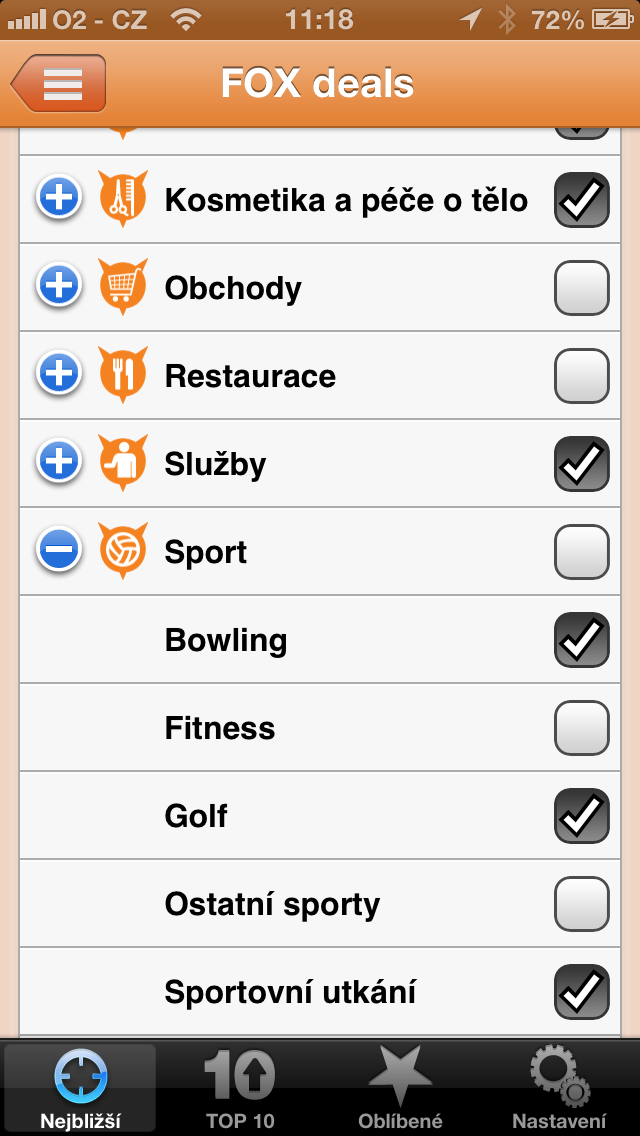Image resolution: width=640 pixels, height=1136 pixels.
Task: Tap the scissors and comb Kosmetika icon
Action: pyautogui.click(x=123, y=198)
